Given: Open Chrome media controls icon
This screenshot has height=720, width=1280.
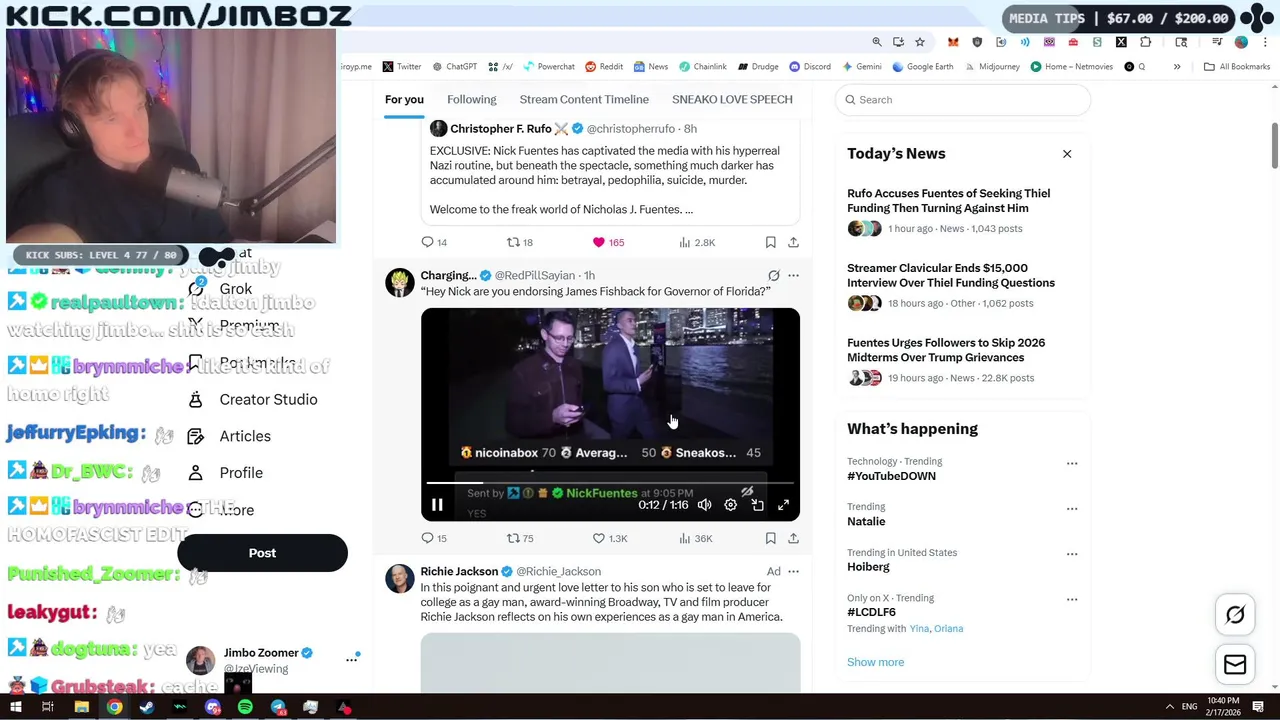Looking at the screenshot, I should [x=1217, y=42].
